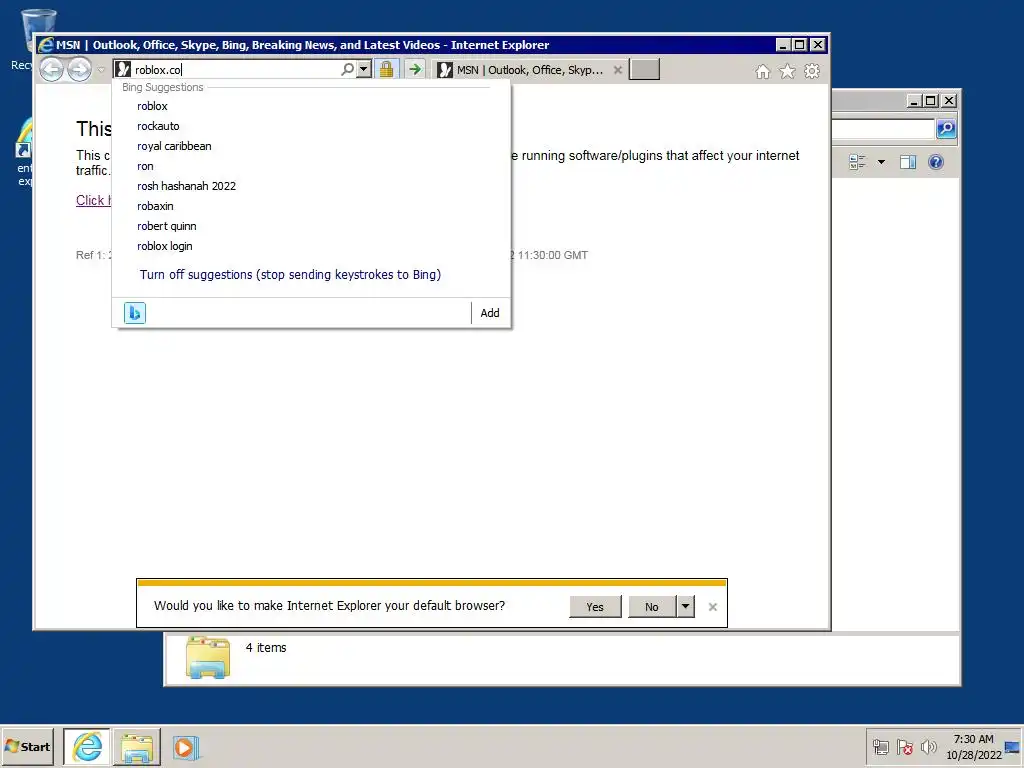Screen dimensions: 1024x768
Task: Expand the address bar autocomplete dropdown
Action: (364, 69)
